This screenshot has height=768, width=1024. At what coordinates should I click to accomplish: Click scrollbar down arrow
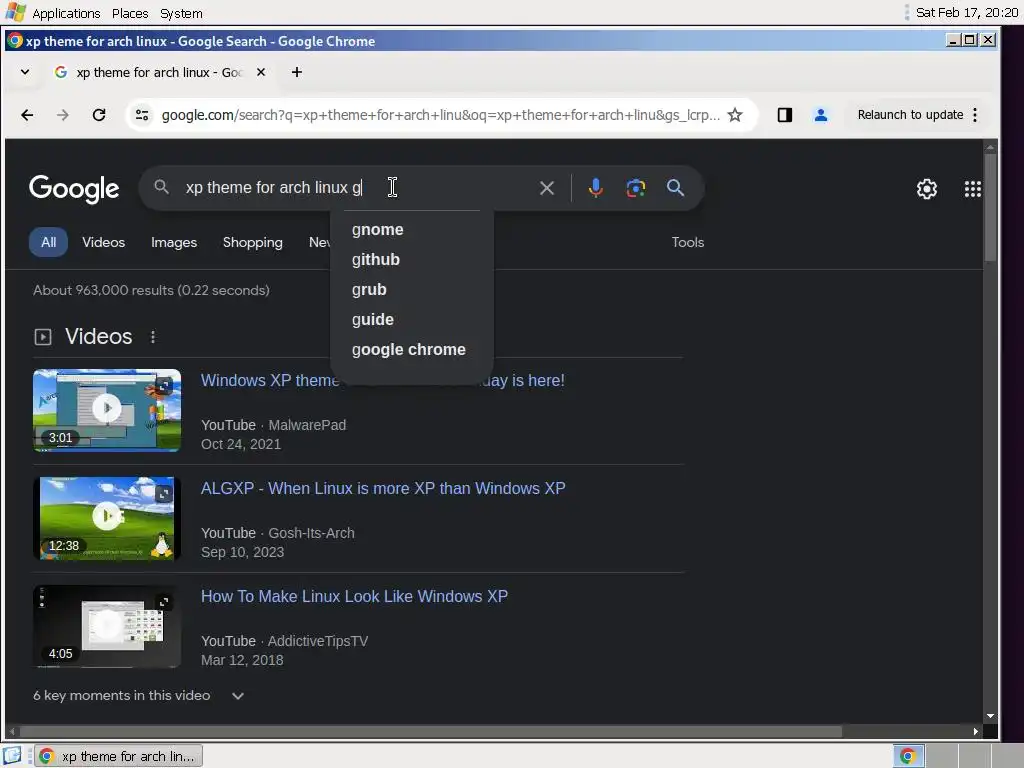pos(990,716)
